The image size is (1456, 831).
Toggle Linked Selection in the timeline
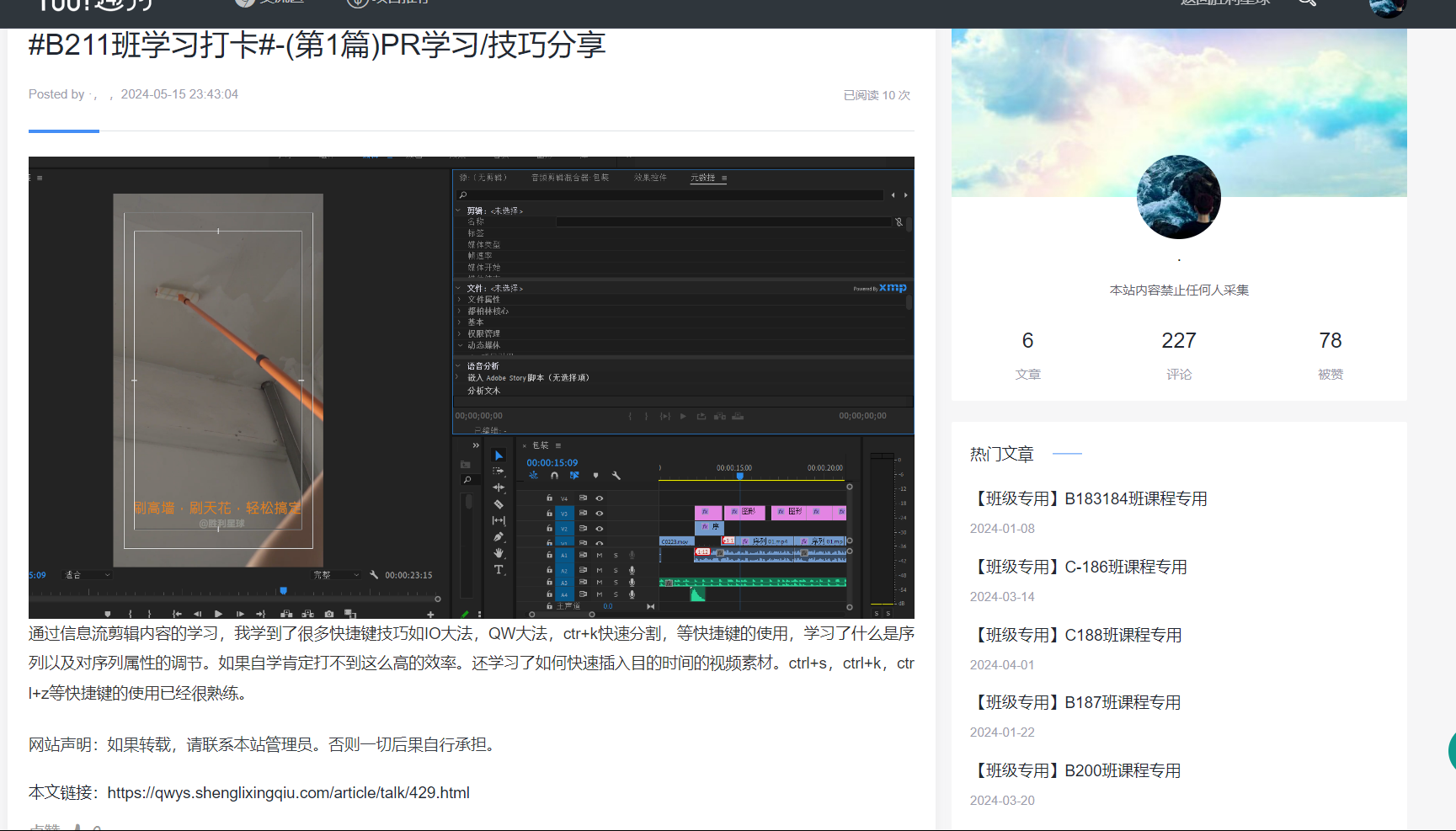(x=574, y=476)
